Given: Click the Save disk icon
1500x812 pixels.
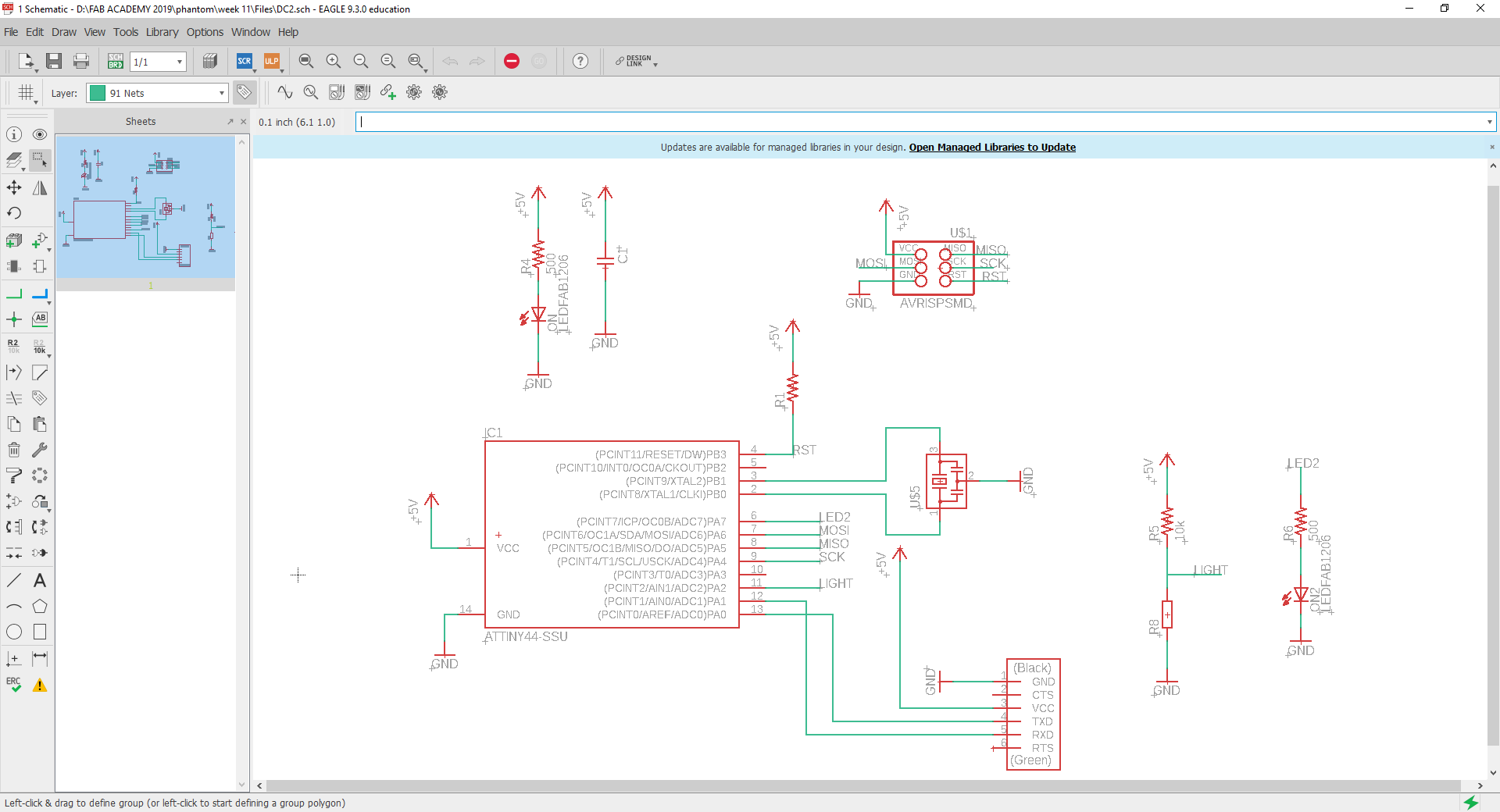Looking at the screenshot, I should click(54, 61).
